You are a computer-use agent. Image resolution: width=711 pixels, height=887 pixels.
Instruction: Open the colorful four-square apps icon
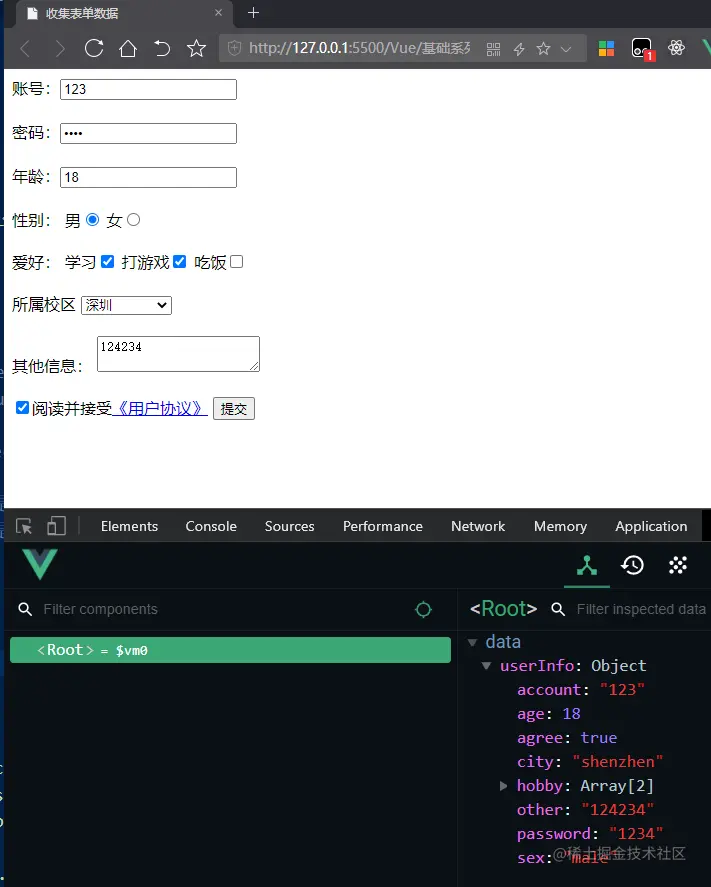tap(606, 49)
